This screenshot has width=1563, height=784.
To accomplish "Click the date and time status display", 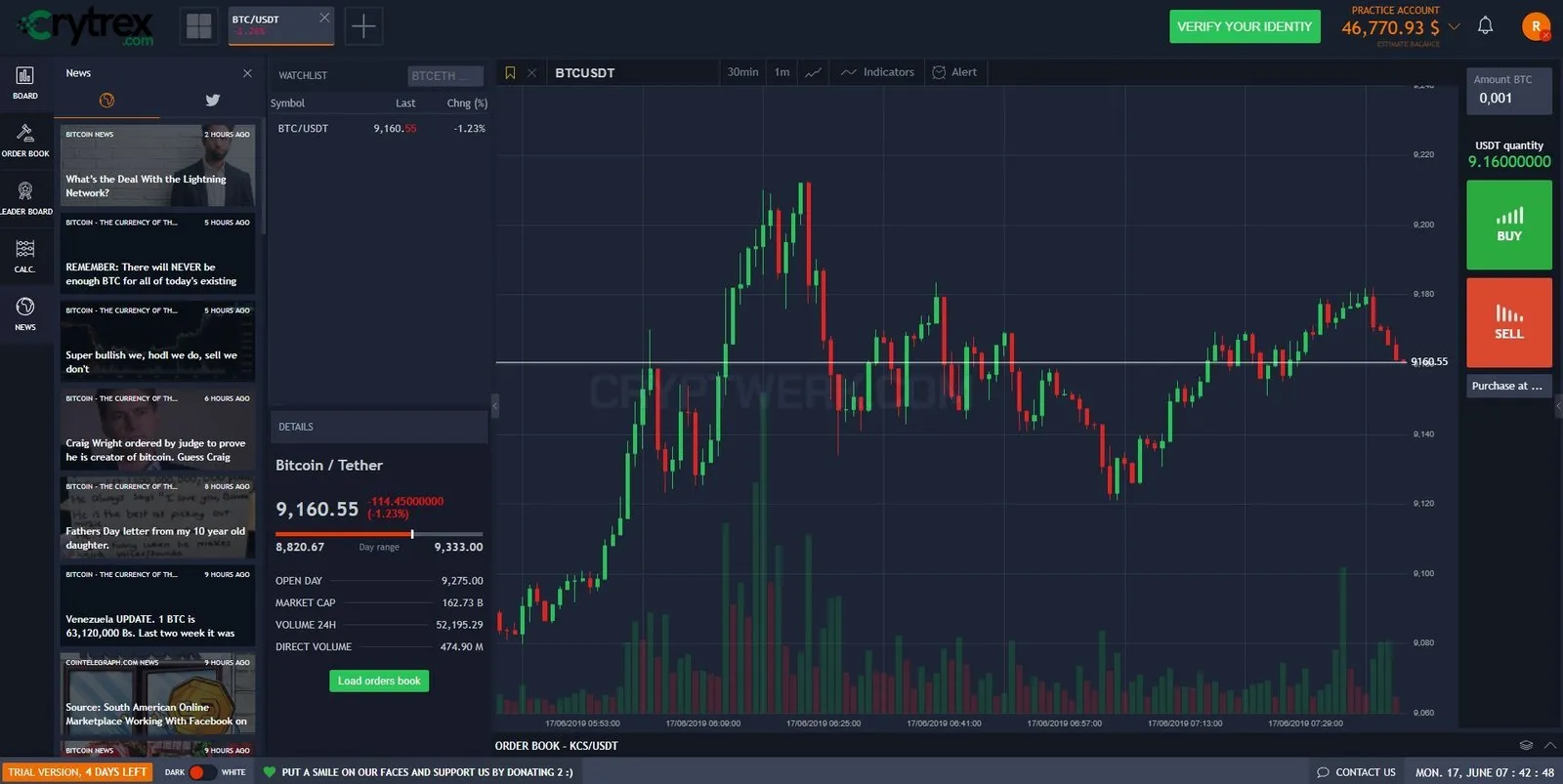I will click(1485, 772).
